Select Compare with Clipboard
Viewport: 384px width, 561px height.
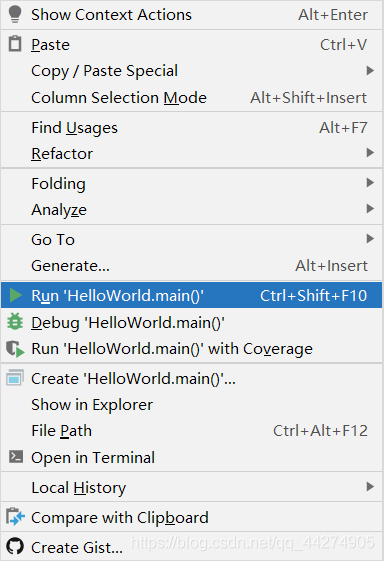[192, 517]
